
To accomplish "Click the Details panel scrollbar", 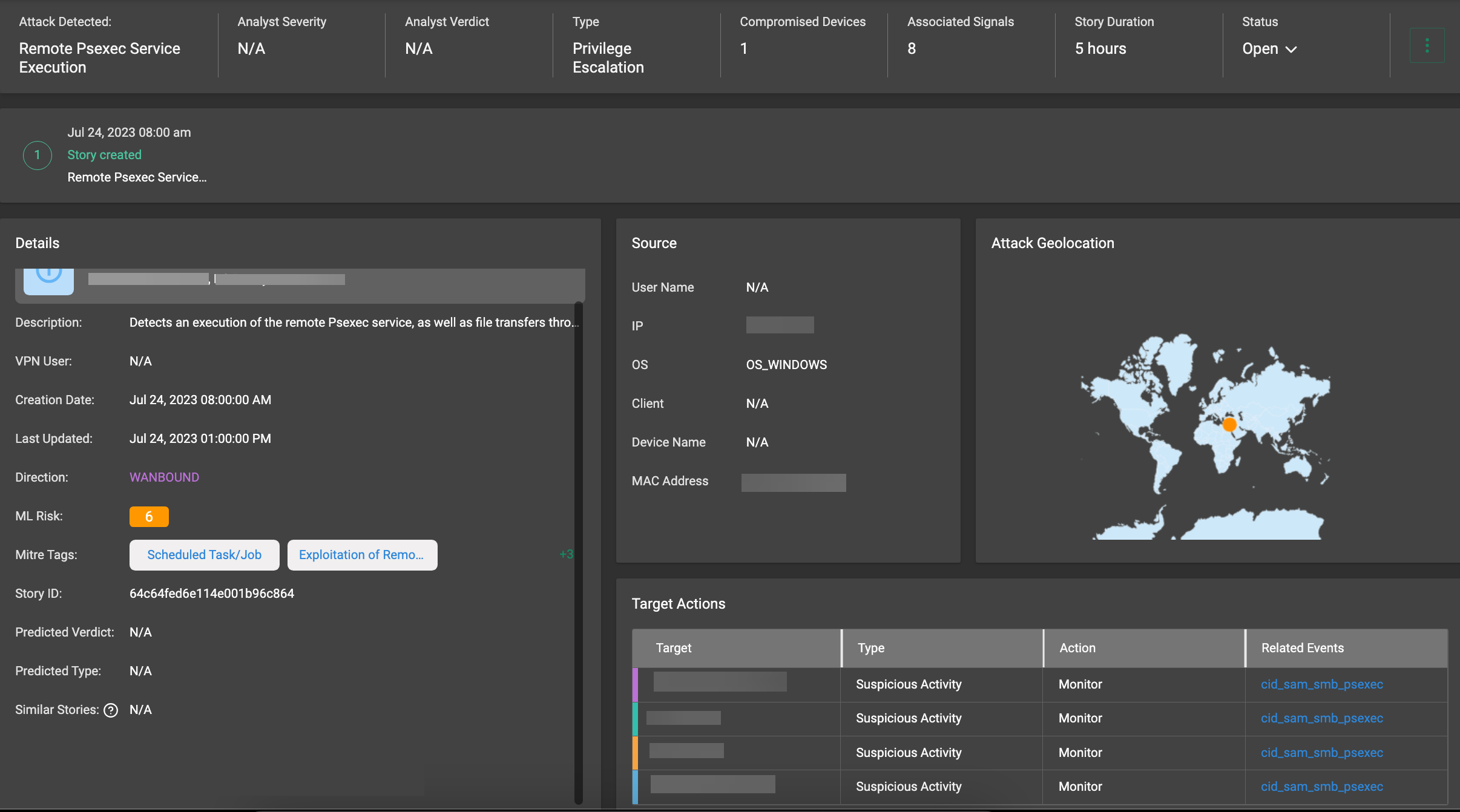I will tap(579, 545).
